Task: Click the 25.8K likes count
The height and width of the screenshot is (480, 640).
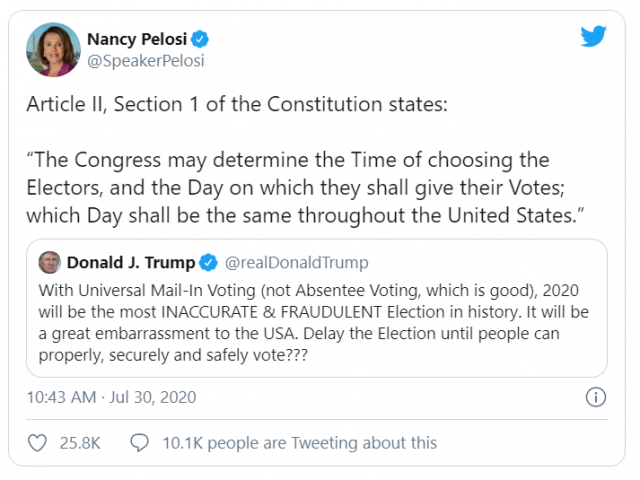Action: pyautogui.click(x=80, y=442)
